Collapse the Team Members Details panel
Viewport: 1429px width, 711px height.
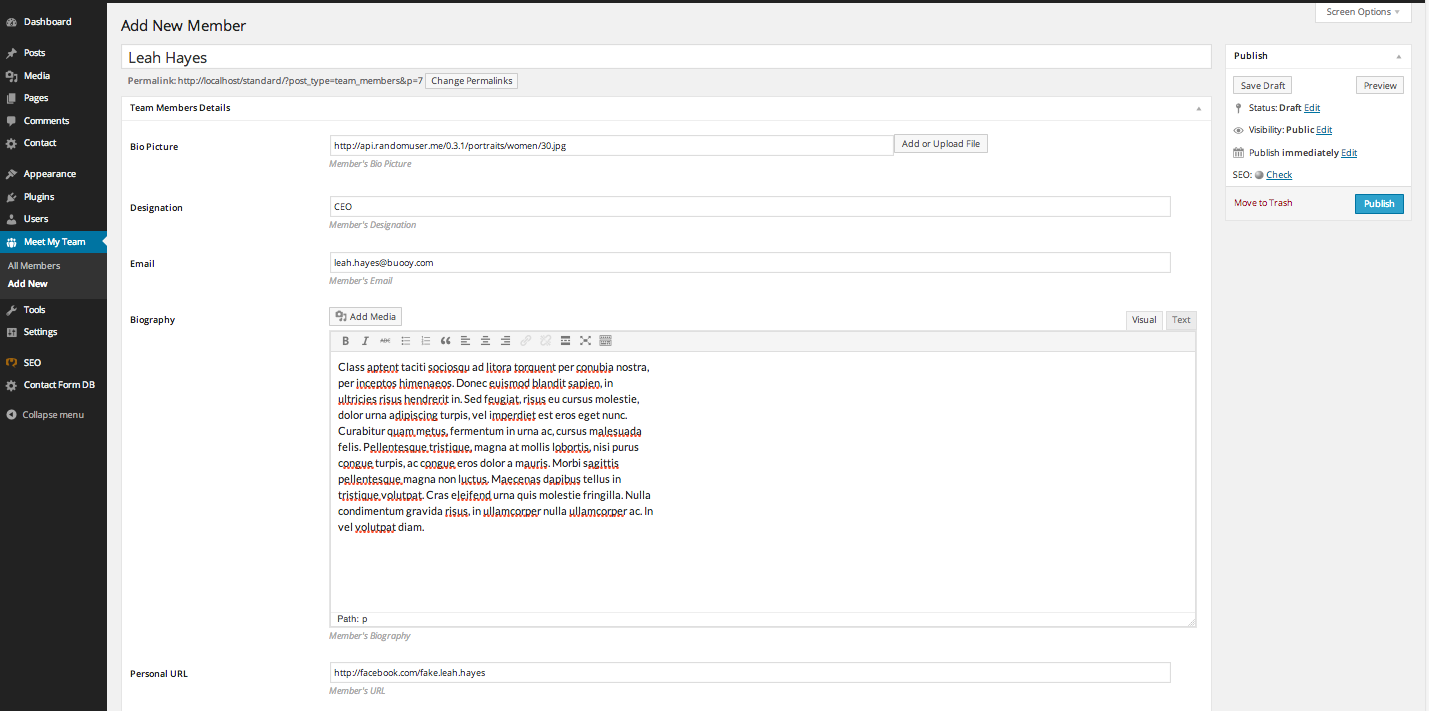click(1198, 108)
